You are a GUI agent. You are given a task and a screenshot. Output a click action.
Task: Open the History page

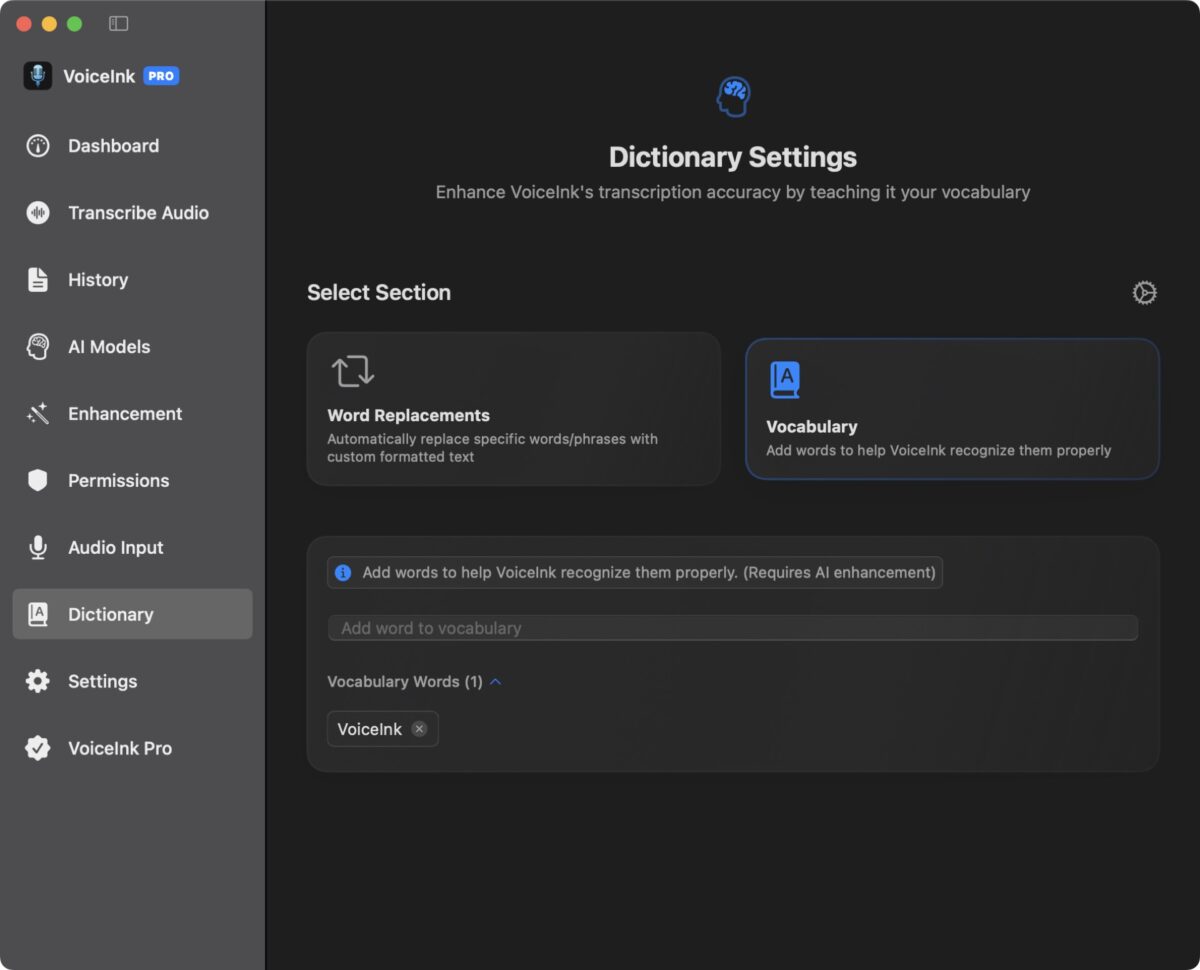click(132, 280)
